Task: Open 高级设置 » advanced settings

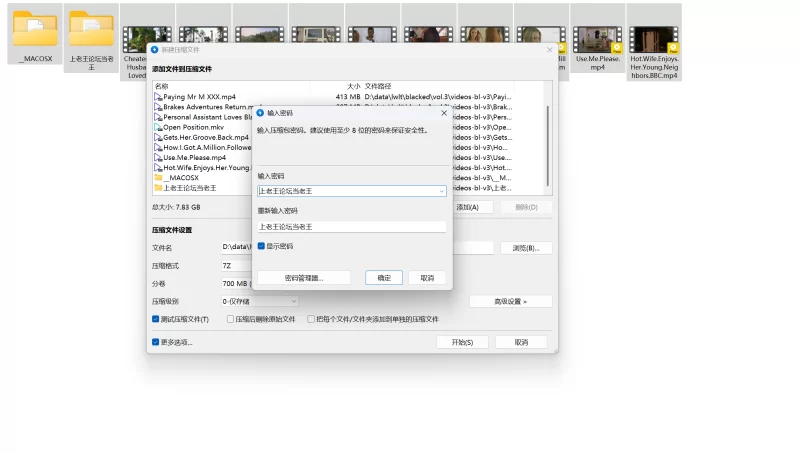Action: (x=511, y=301)
